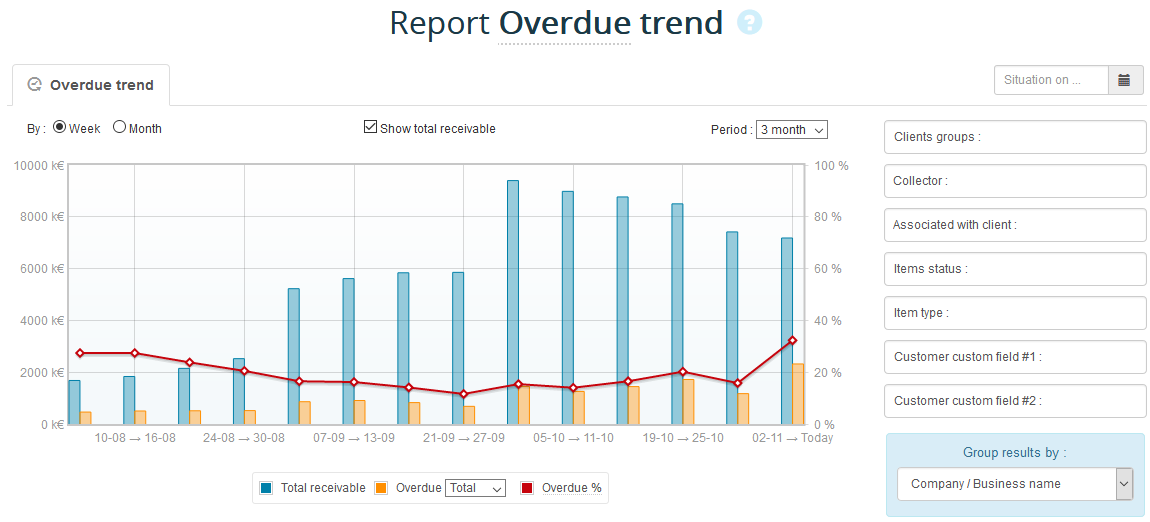Switch to the Overdue trend tab
The width and height of the screenshot is (1150, 522).
(101, 85)
